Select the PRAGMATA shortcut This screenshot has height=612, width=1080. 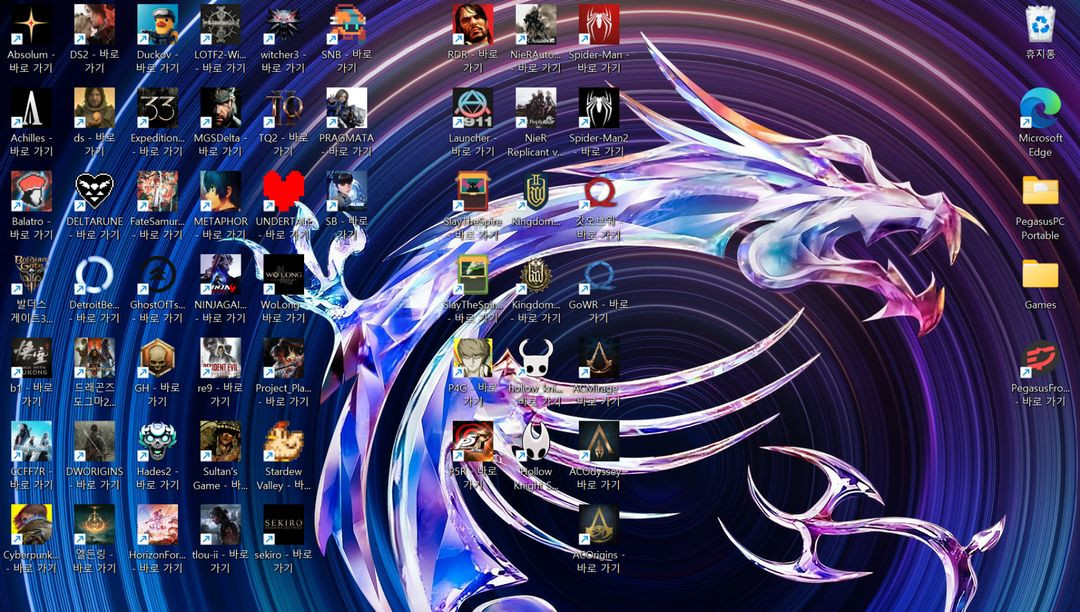346,108
